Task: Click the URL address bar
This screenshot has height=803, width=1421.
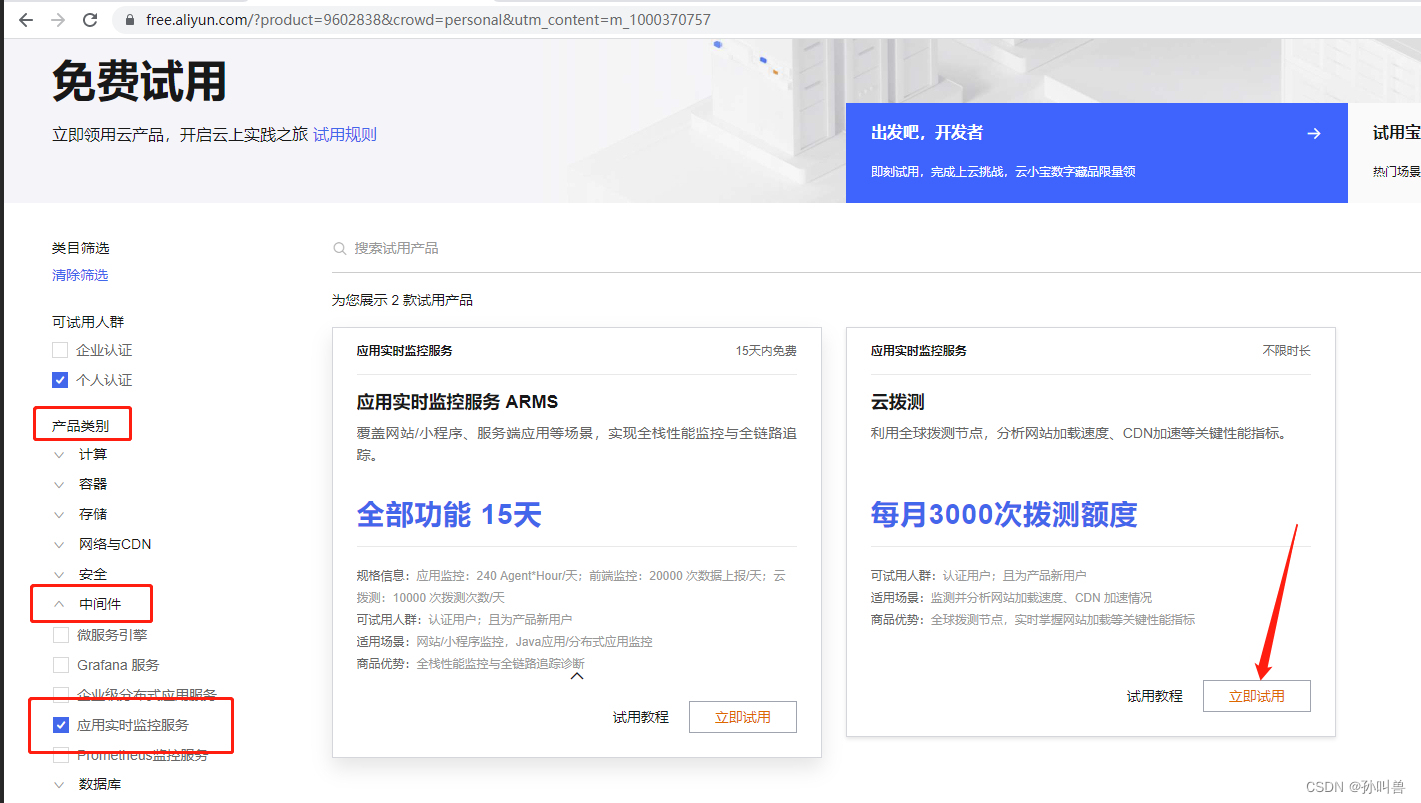Action: [x=764, y=20]
